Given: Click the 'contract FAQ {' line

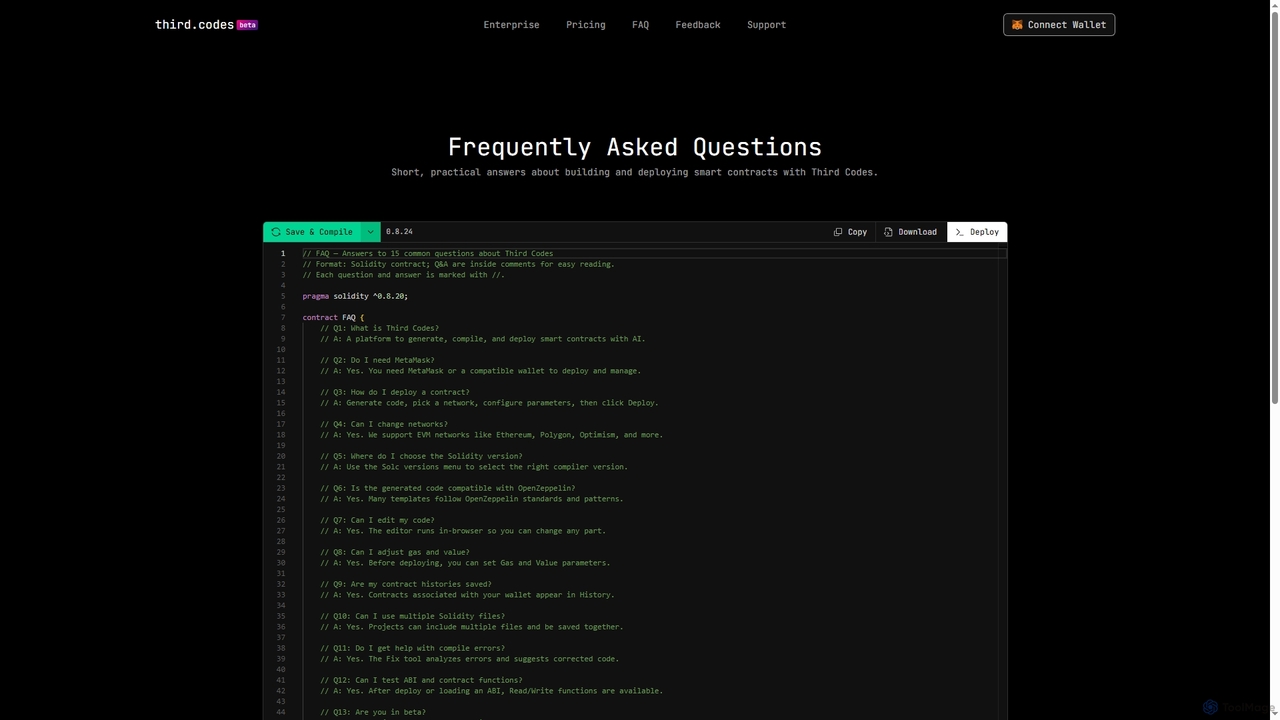Looking at the screenshot, I should pyautogui.click(x=333, y=318).
